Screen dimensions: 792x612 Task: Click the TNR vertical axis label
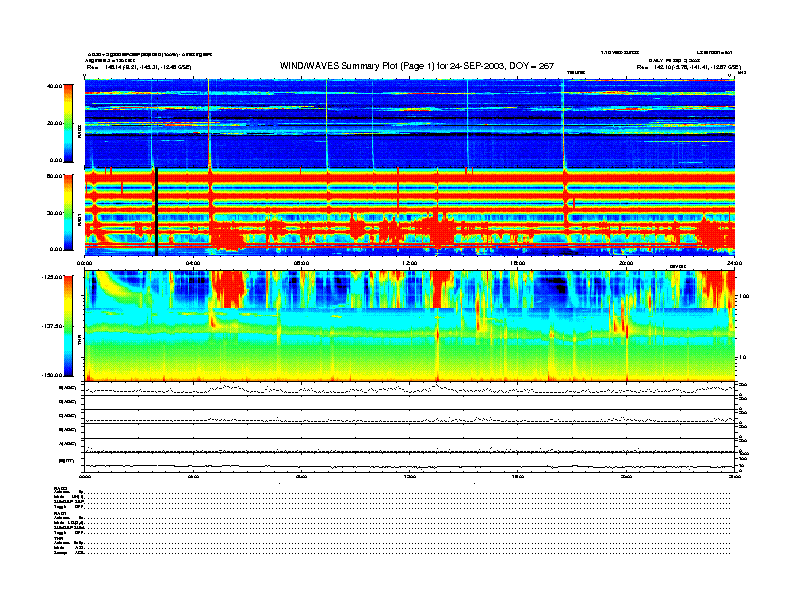click(x=79, y=341)
